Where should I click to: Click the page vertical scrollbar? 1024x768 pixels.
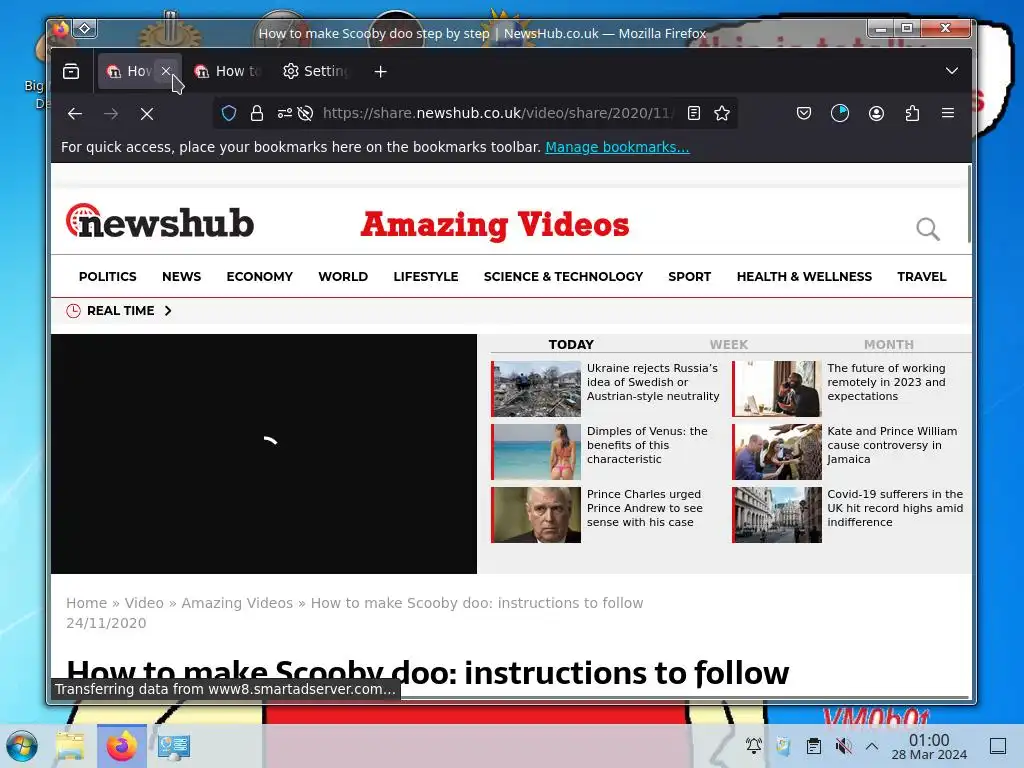[x=969, y=204]
